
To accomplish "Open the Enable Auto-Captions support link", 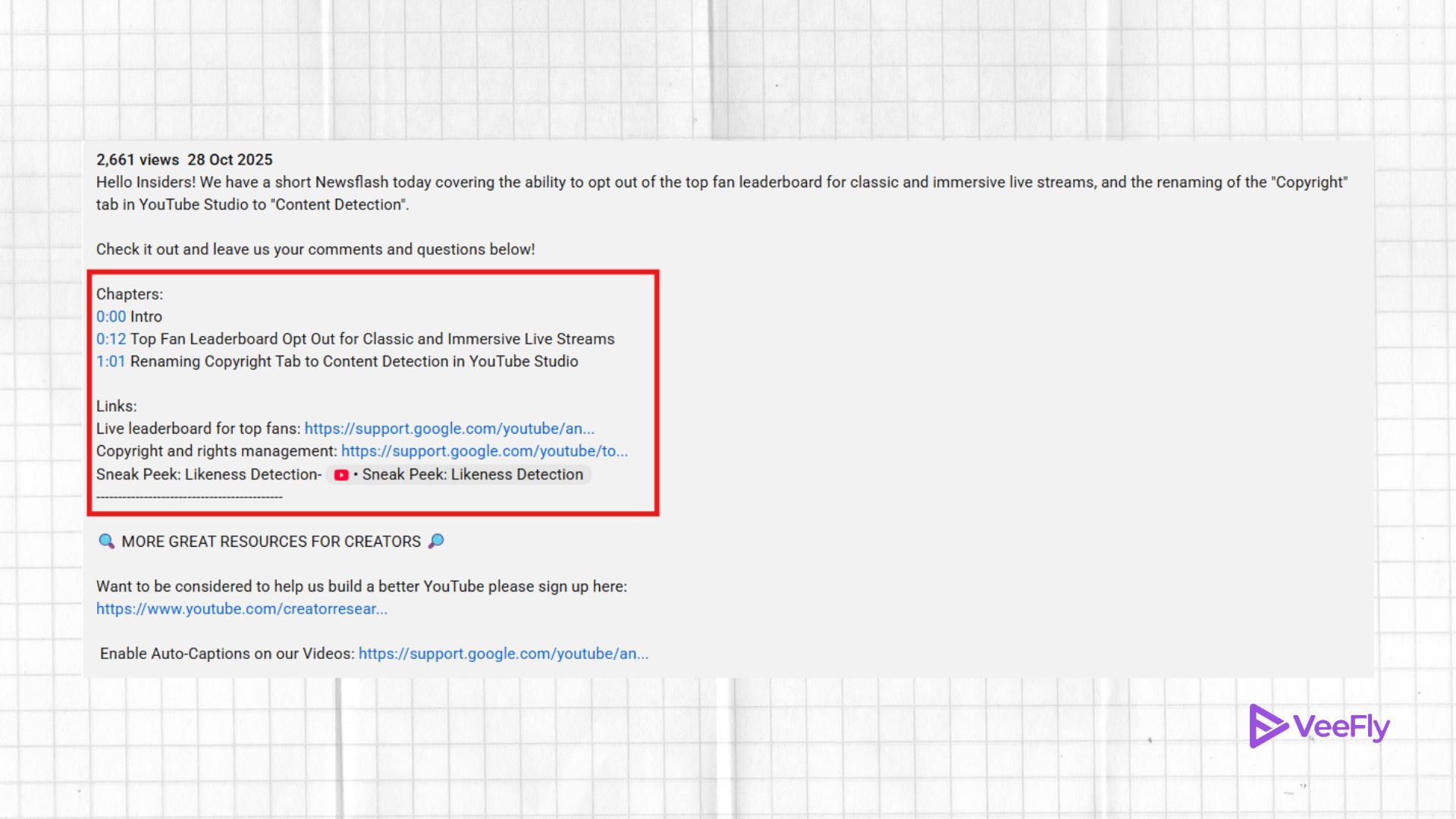I will pos(503,653).
